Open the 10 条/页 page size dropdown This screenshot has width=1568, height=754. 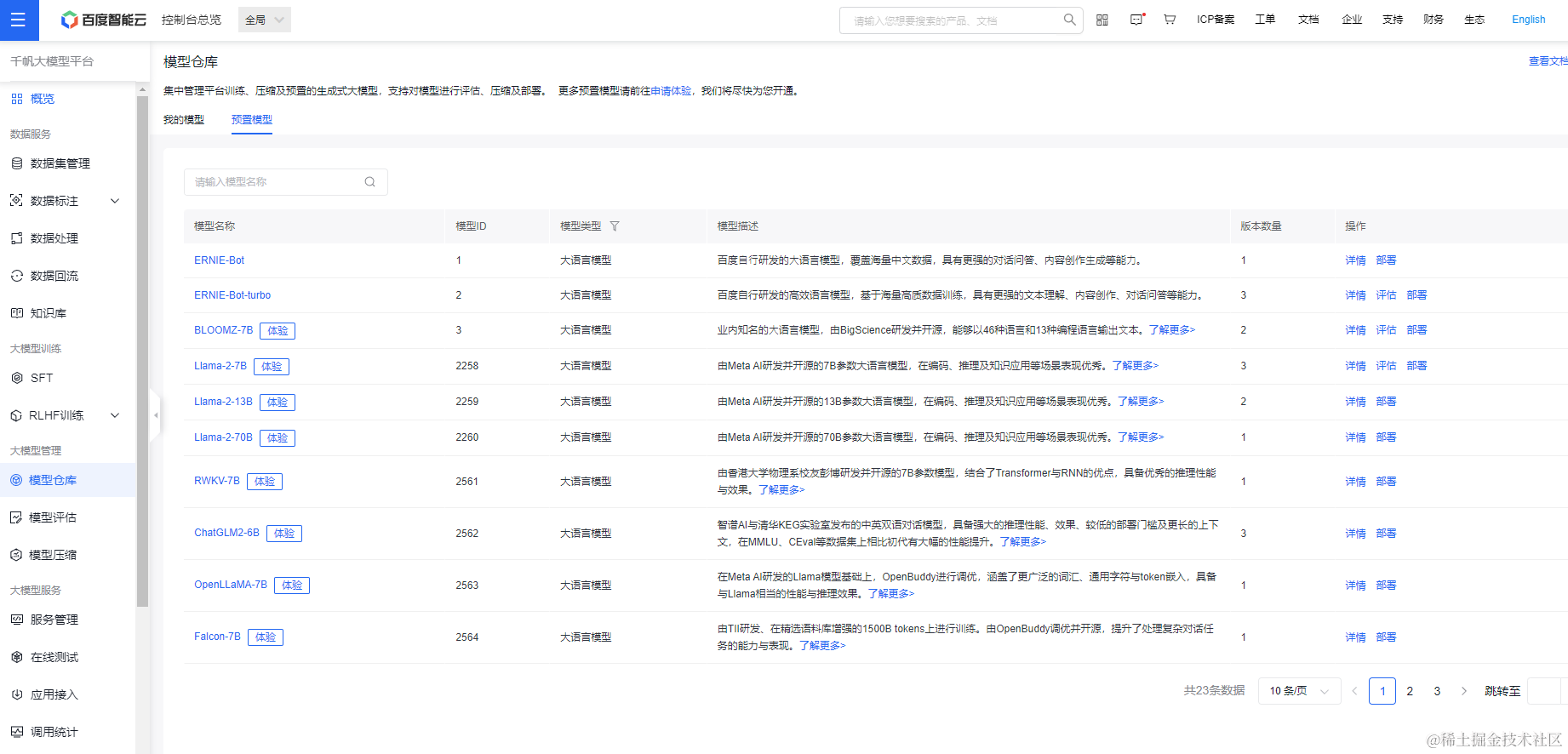(1299, 691)
